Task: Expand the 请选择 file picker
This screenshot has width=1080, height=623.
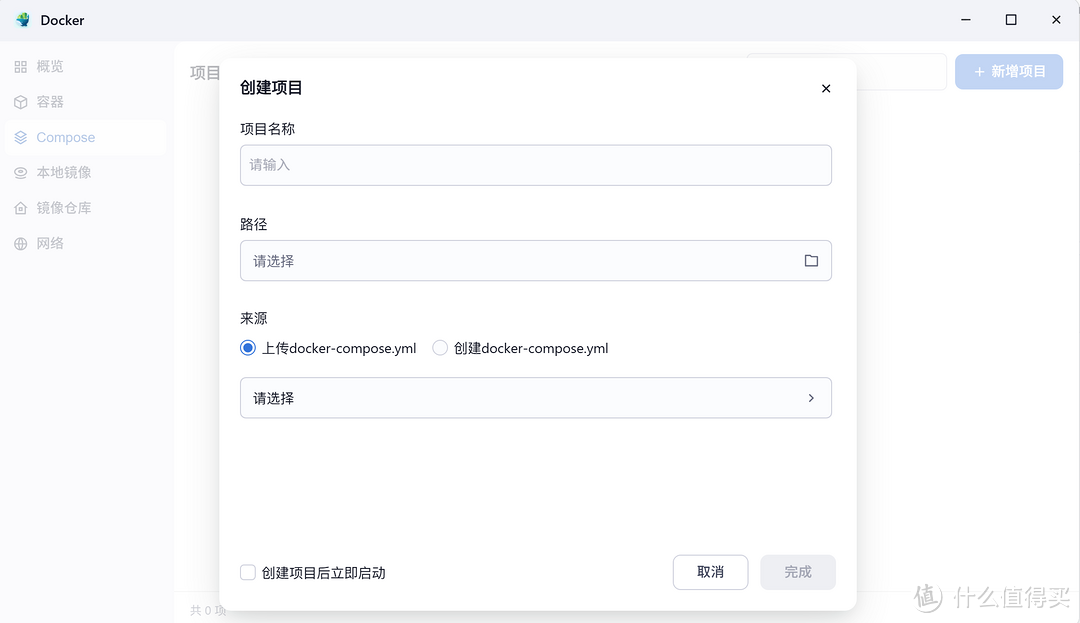Action: 535,397
